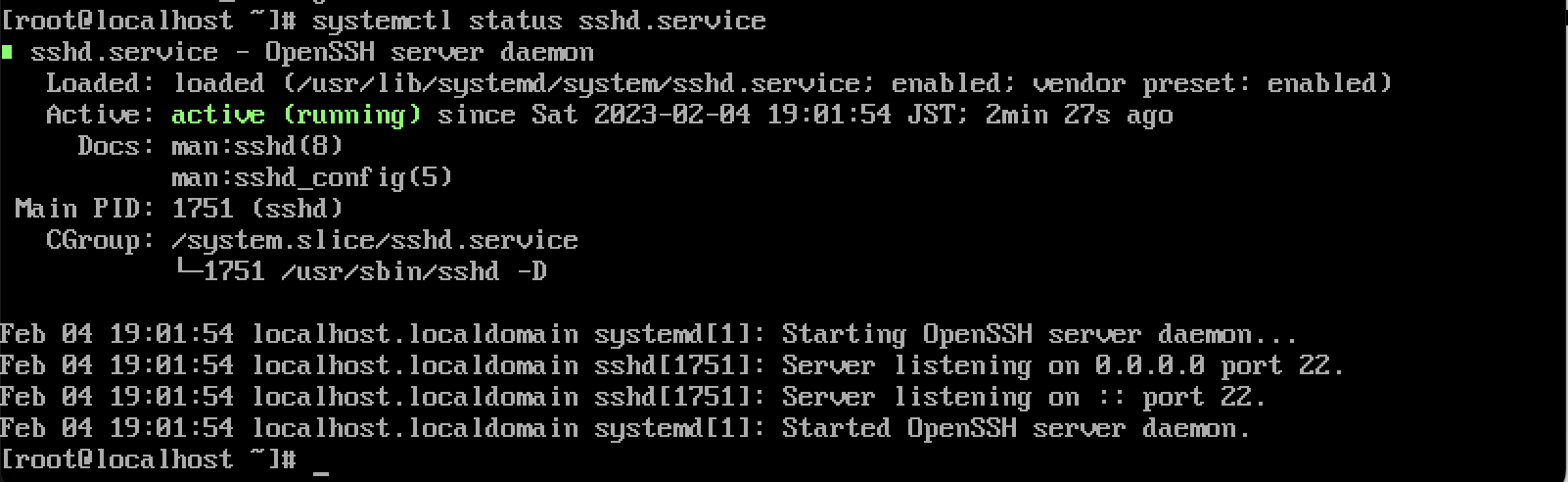Image resolution: width=1568 pixels, height=482 pixels.
Task: Click the "CGroup:" label
Action: point(100,241)
